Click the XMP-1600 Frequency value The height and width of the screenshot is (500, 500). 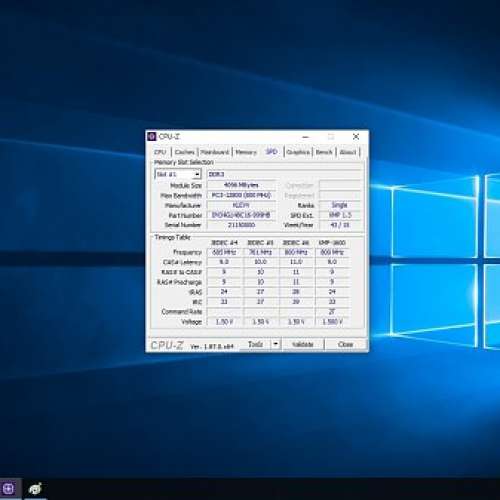[x=332, y=252]
